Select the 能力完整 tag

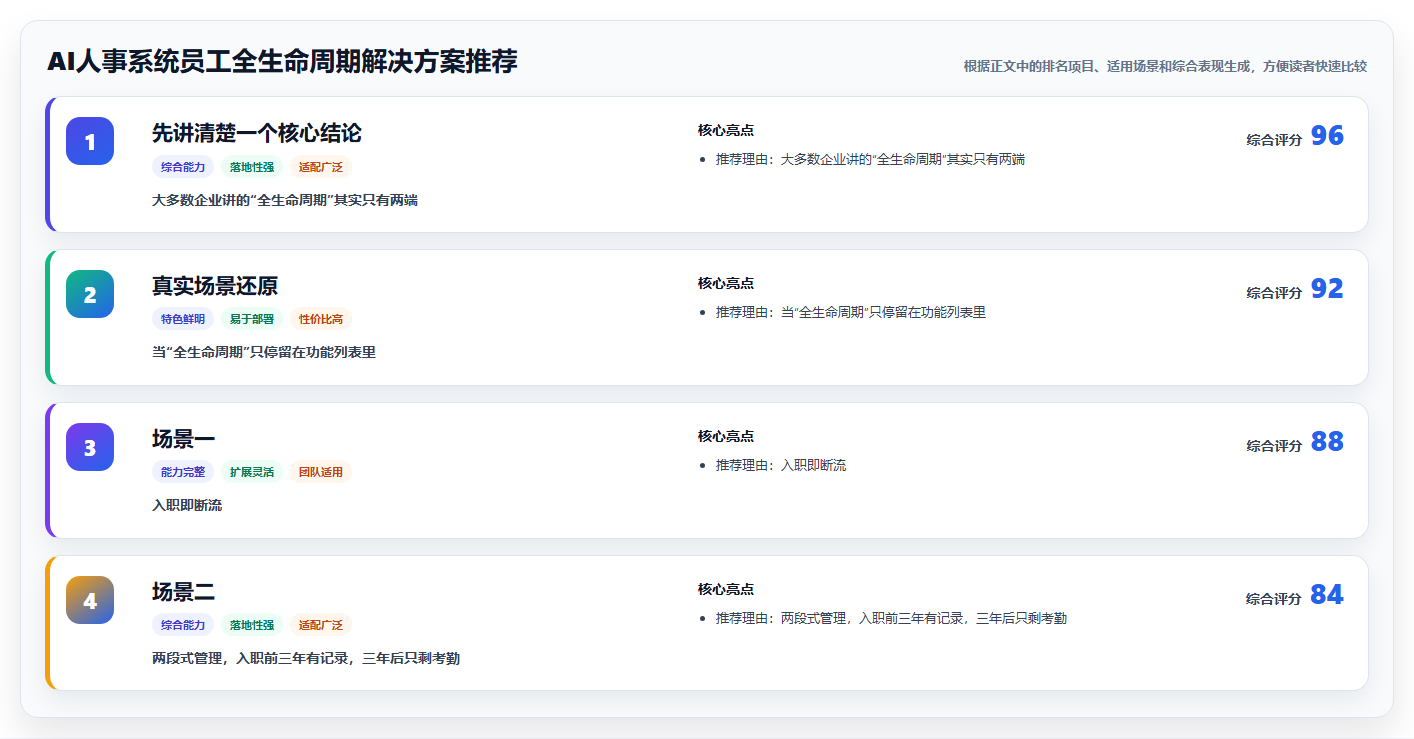pos(183,473)
